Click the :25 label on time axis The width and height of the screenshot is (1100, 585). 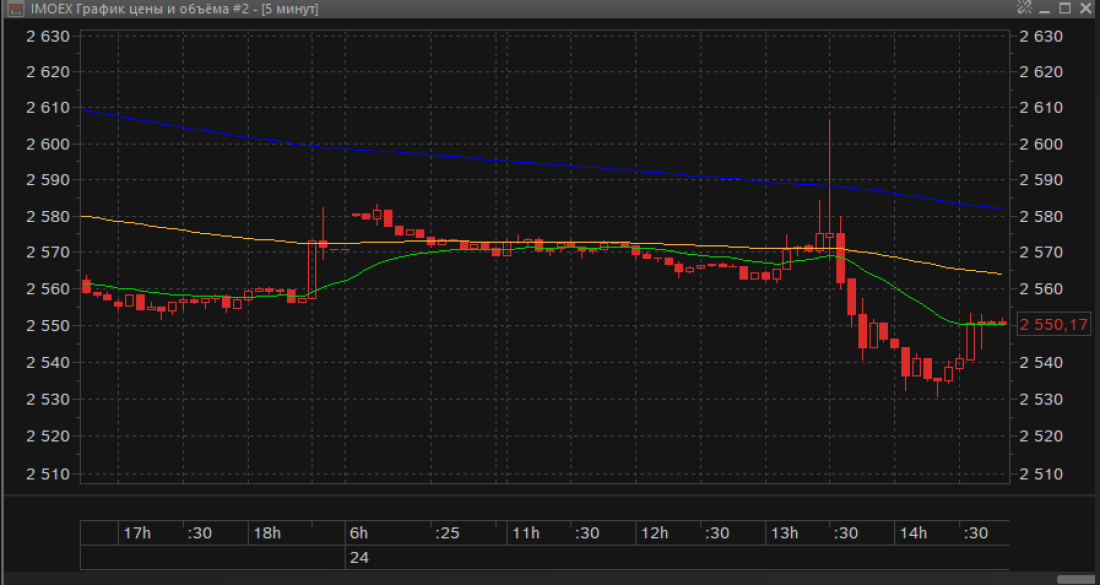pos(448,533)
